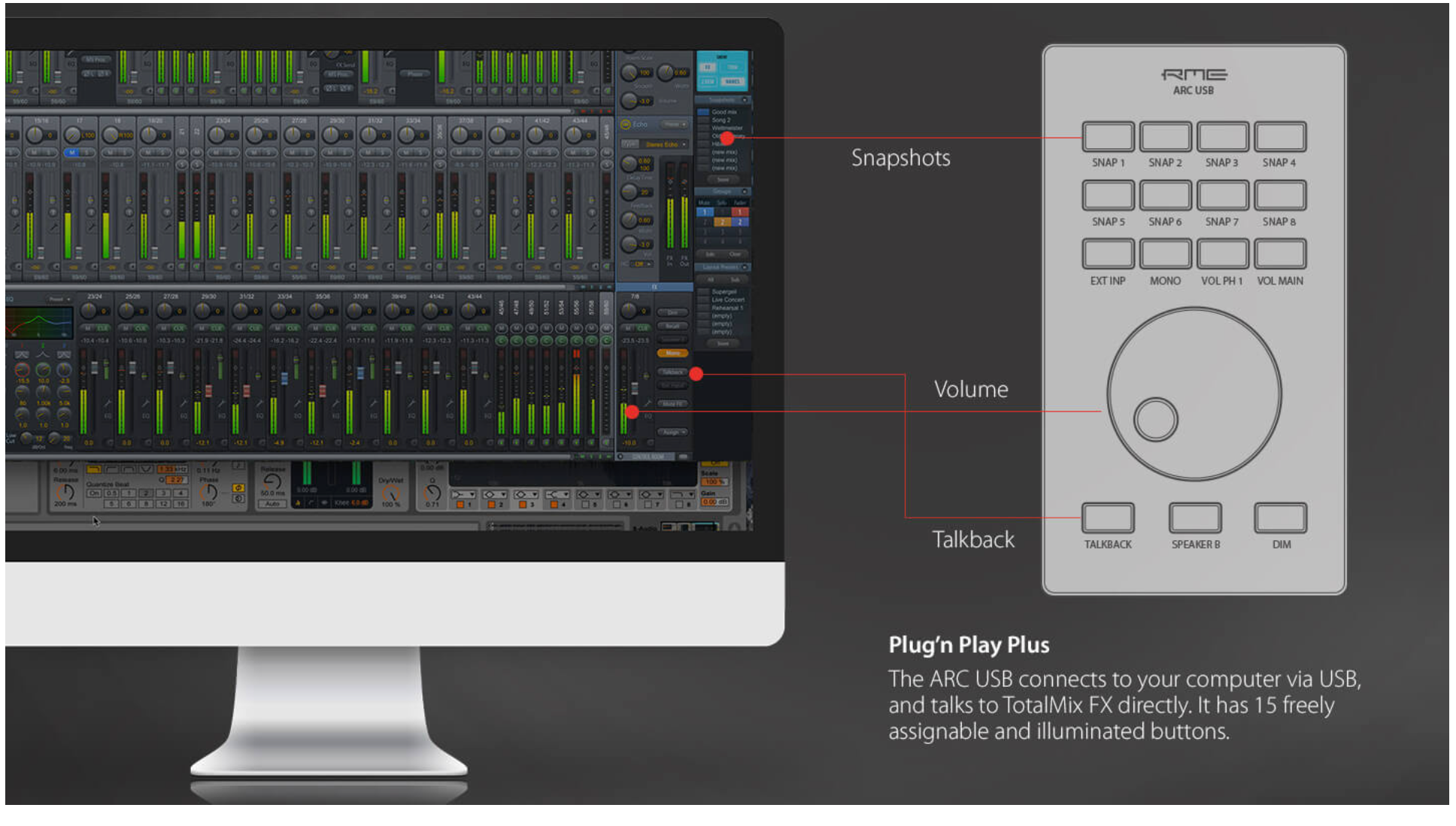Open wrench settings on bottom-row channel 23/24

(x=107, y=403)
